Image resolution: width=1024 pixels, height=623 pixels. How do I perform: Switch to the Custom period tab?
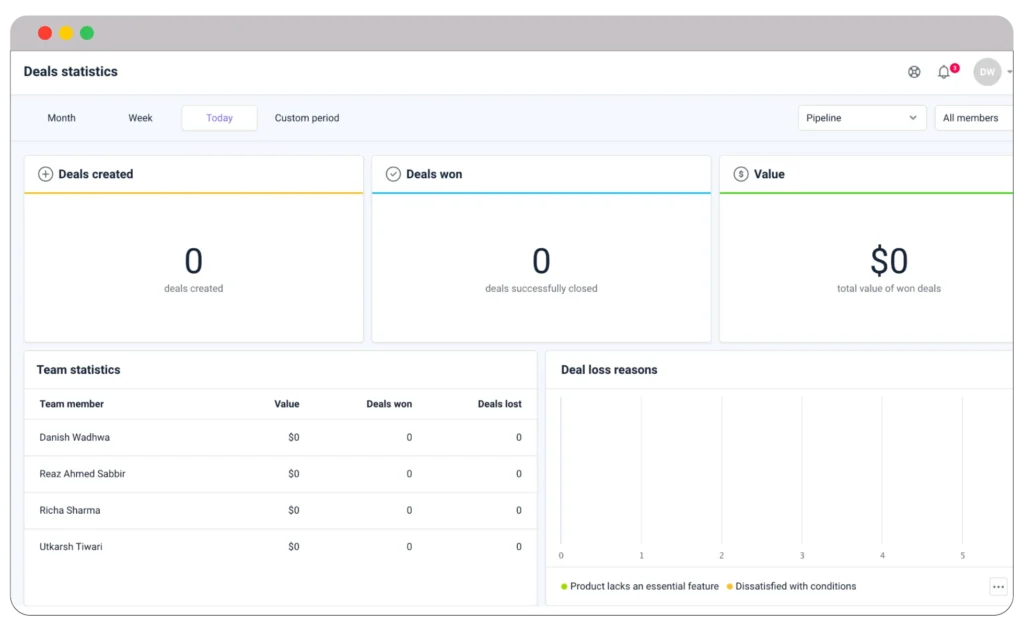[307, 117]
